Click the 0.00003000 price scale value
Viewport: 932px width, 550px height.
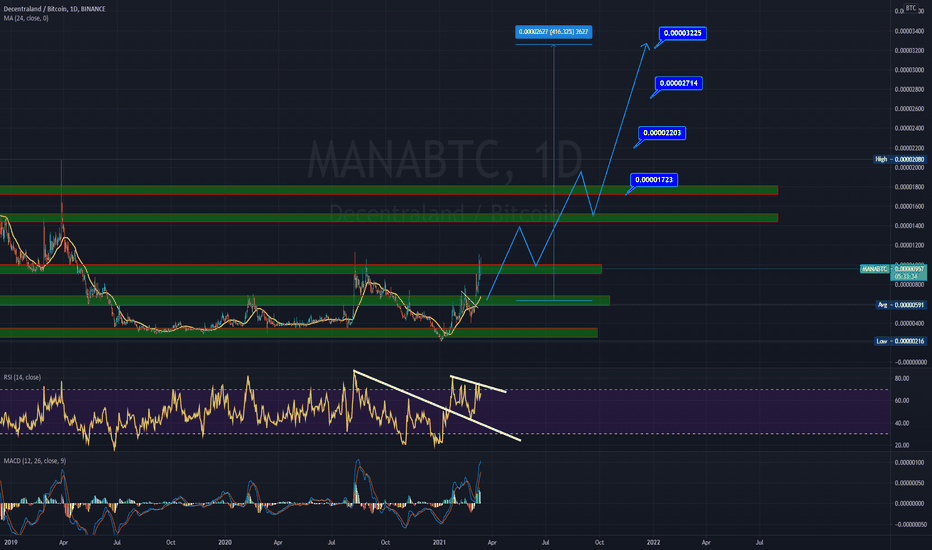point(909,70)
